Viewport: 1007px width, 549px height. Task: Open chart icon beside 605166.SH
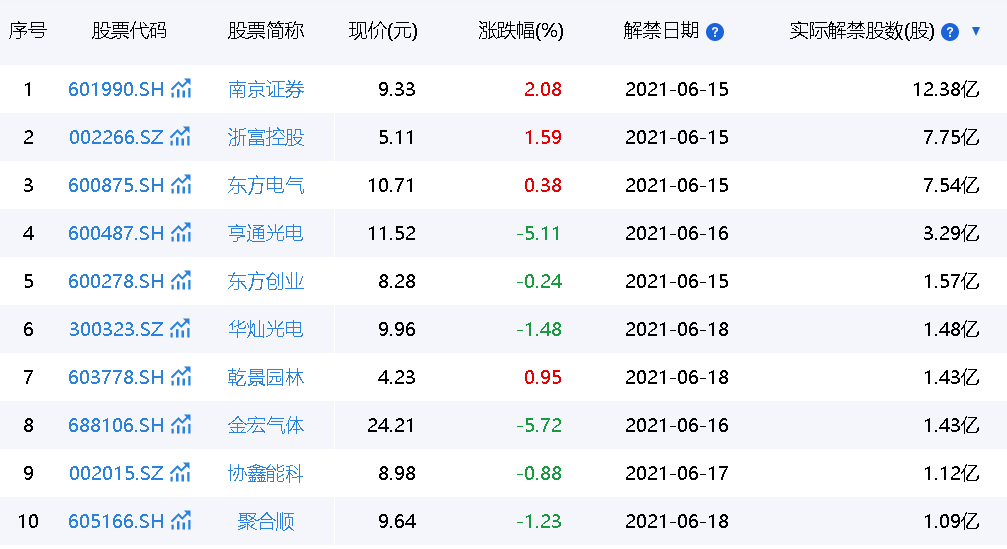(181, 521)
